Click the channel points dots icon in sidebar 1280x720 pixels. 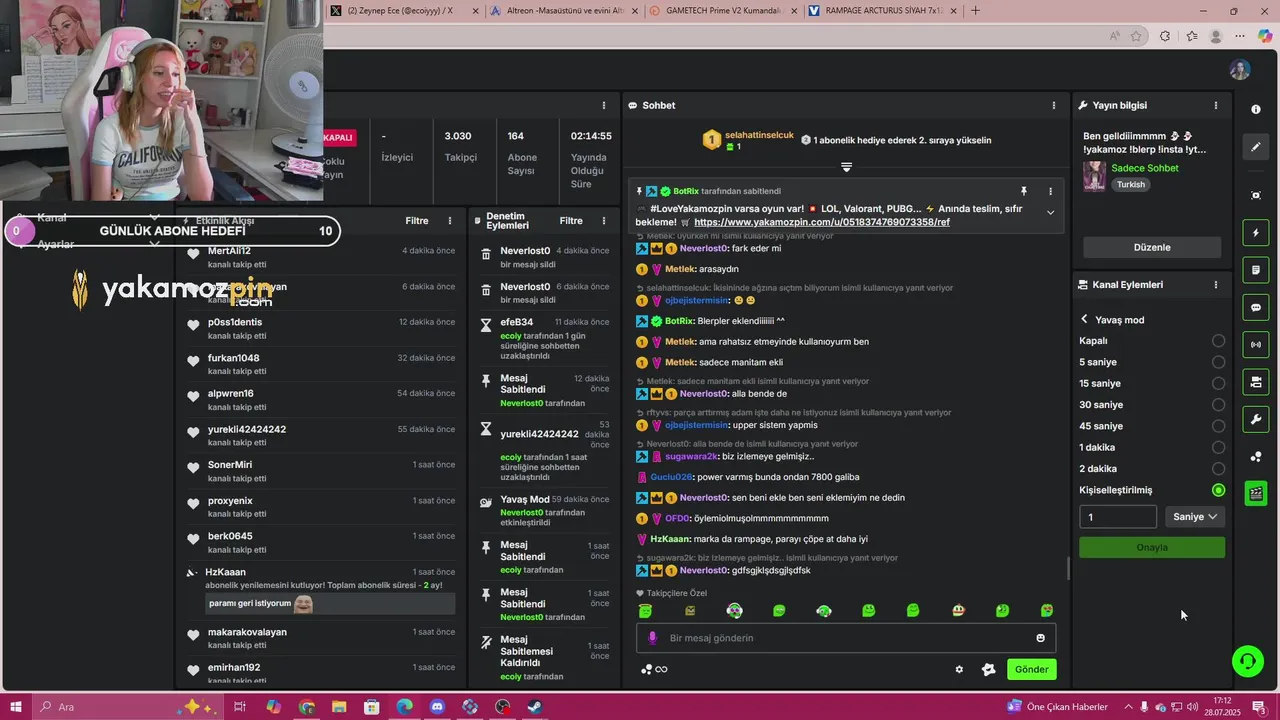tap(1256, 457)
